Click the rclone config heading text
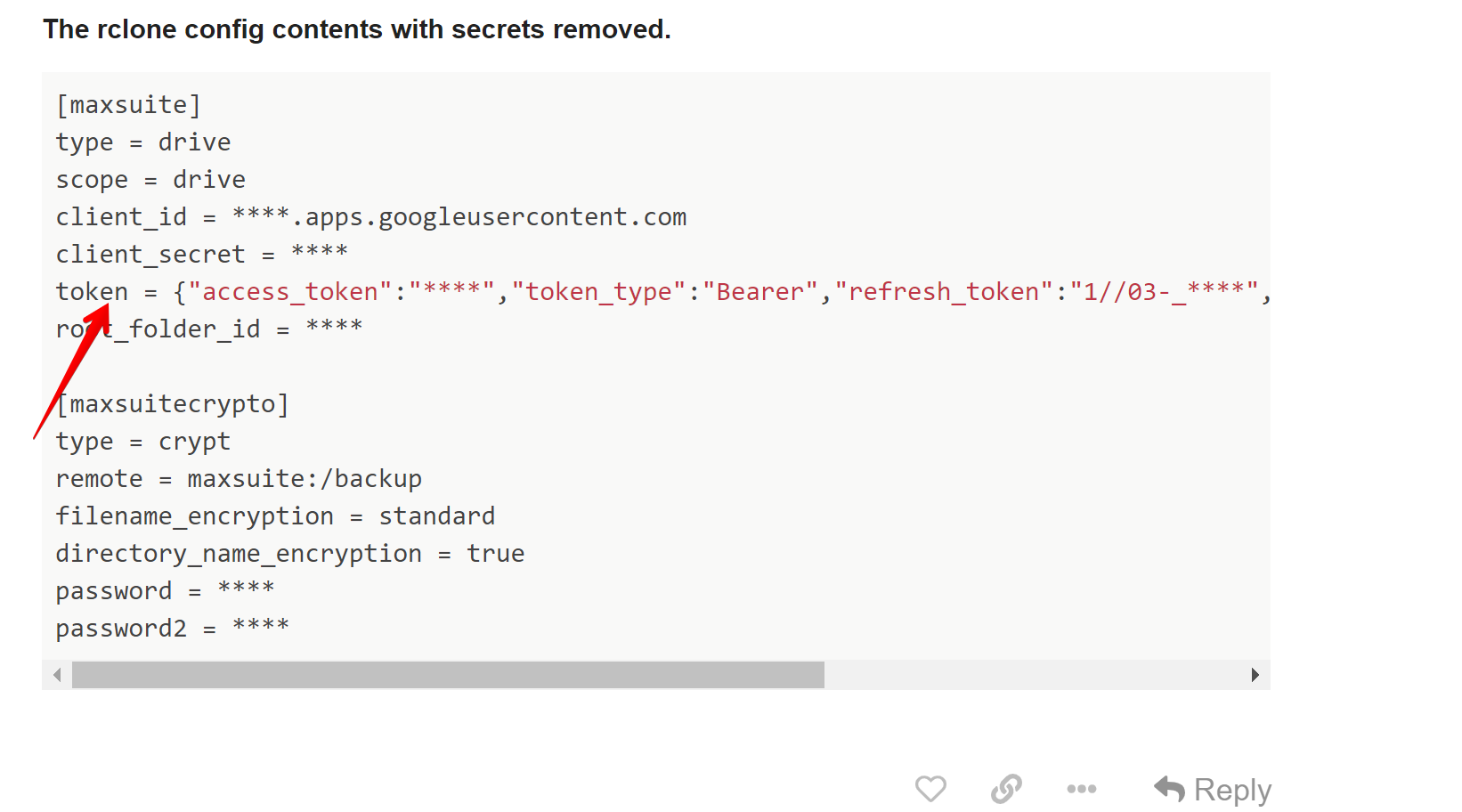The width and height of the screenshot is (1462, 812). point(356,29)
